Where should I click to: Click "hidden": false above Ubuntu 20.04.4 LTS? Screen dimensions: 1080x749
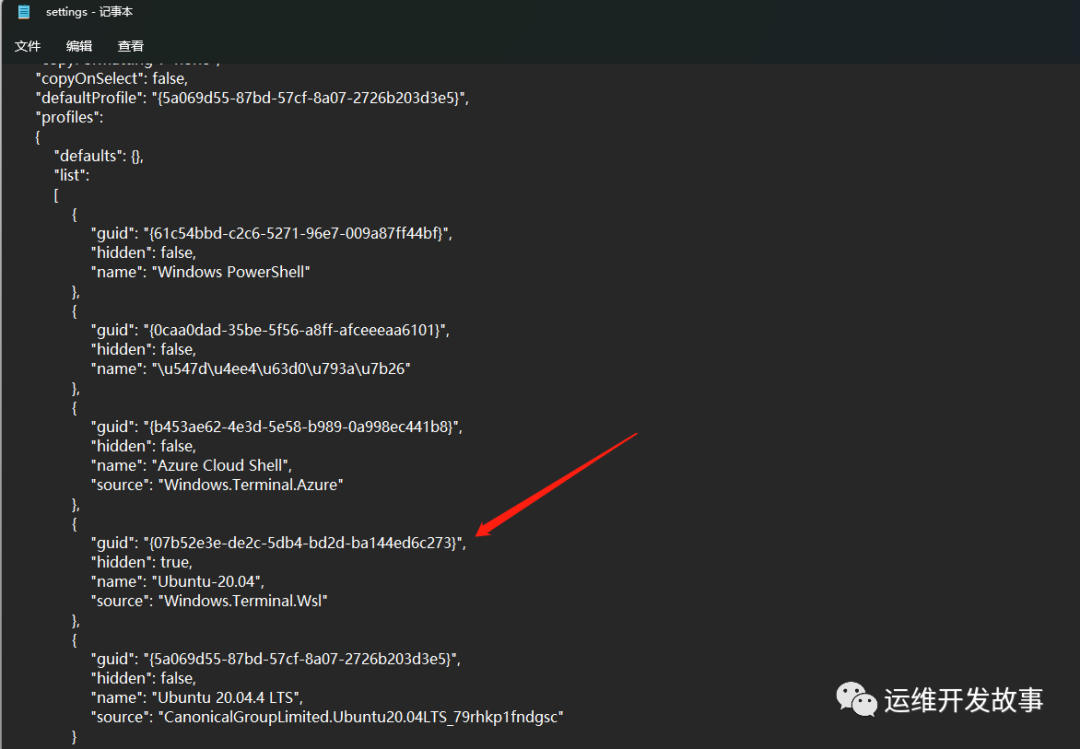(x=143, y=678)
